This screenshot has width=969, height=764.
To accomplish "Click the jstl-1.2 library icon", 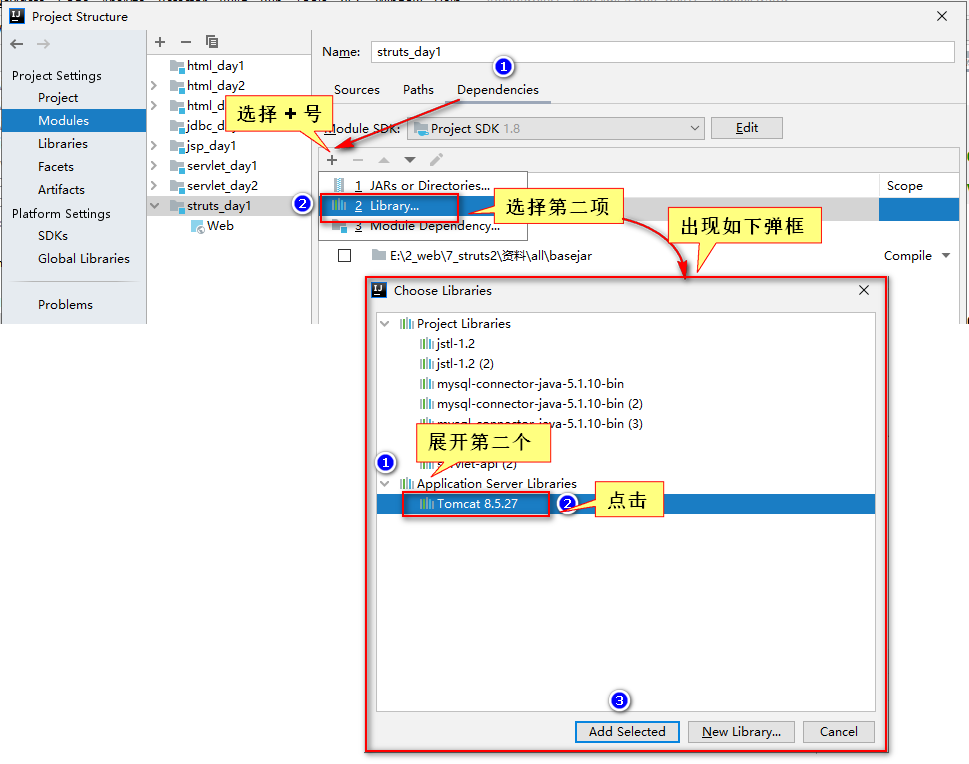I will point(426,344).
